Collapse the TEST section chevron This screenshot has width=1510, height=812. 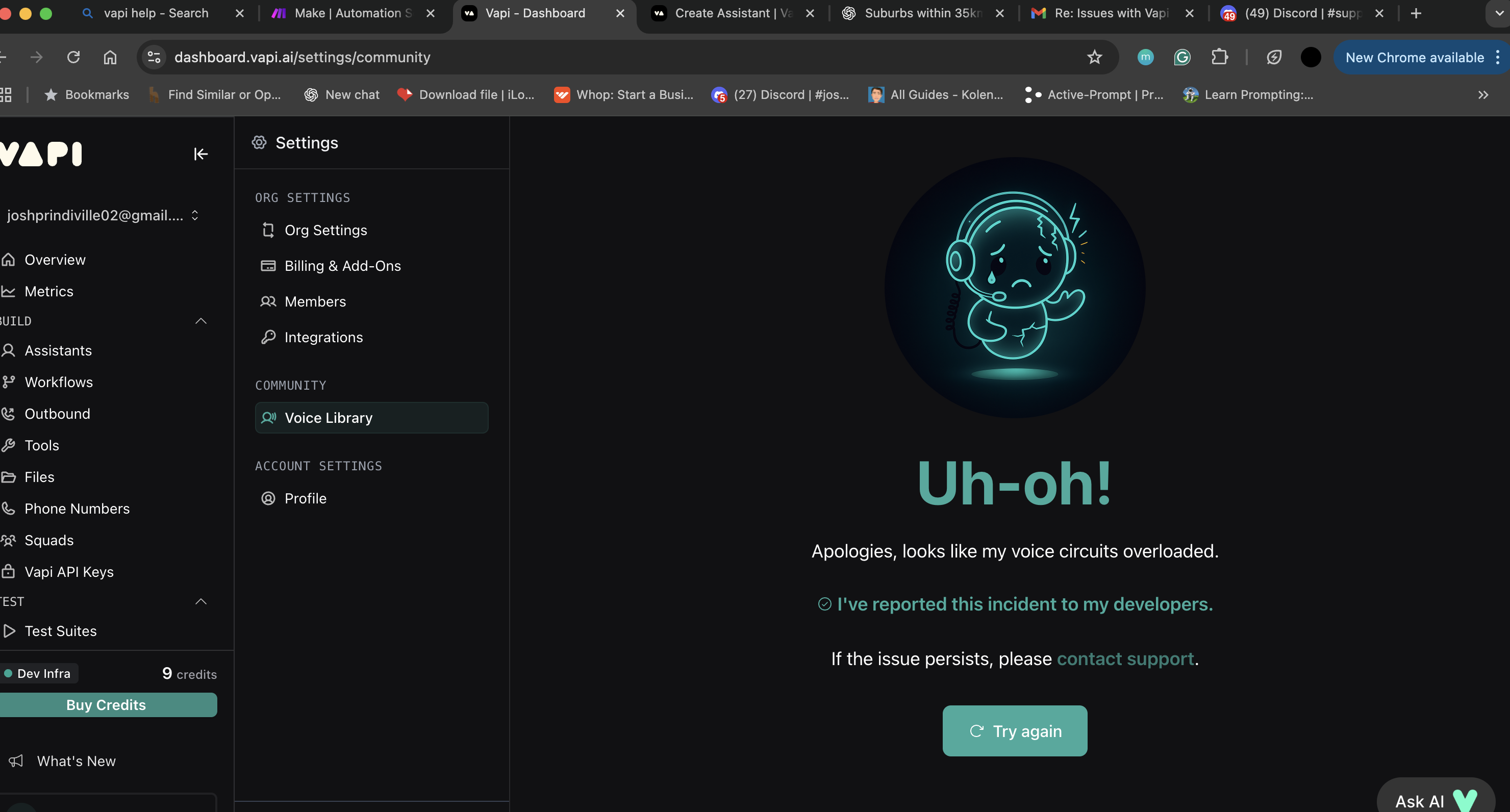(x=200, y=601)
